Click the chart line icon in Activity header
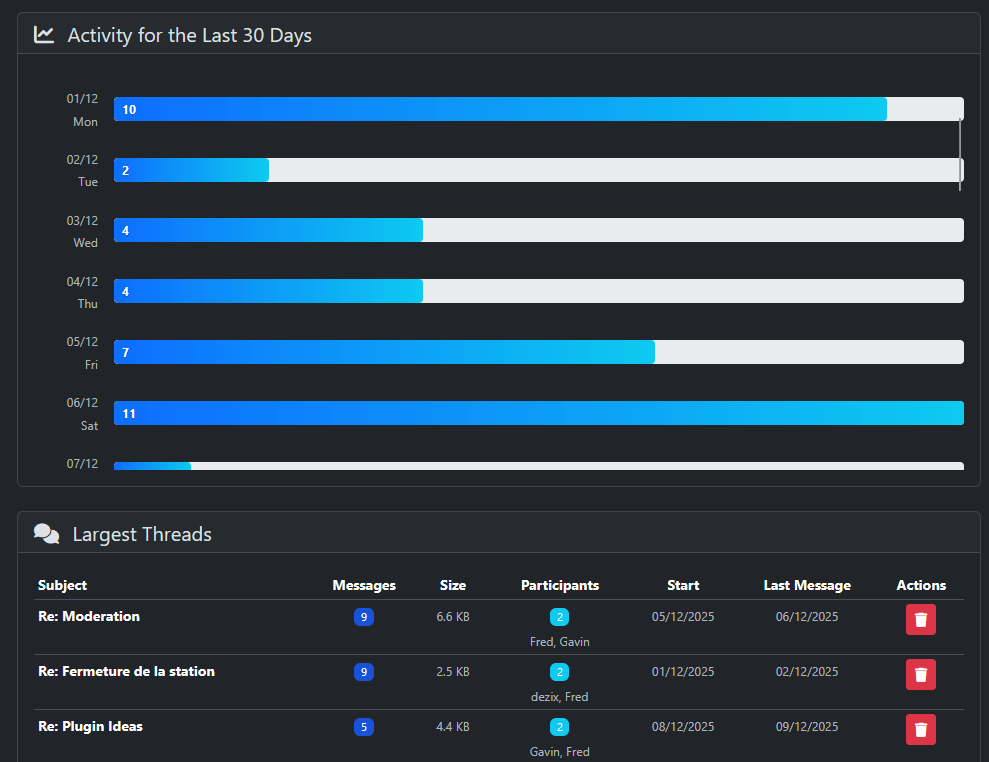 pos(44,35)
